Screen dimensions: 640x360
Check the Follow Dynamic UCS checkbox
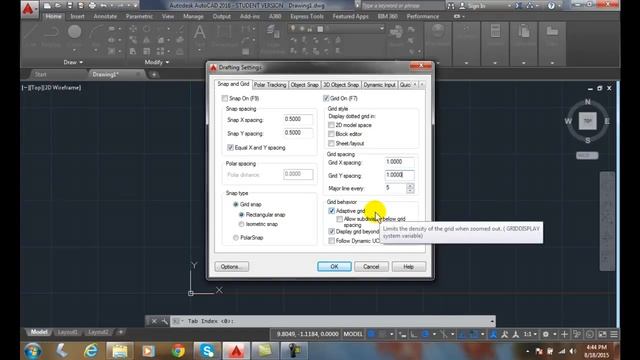coord(331,241)
